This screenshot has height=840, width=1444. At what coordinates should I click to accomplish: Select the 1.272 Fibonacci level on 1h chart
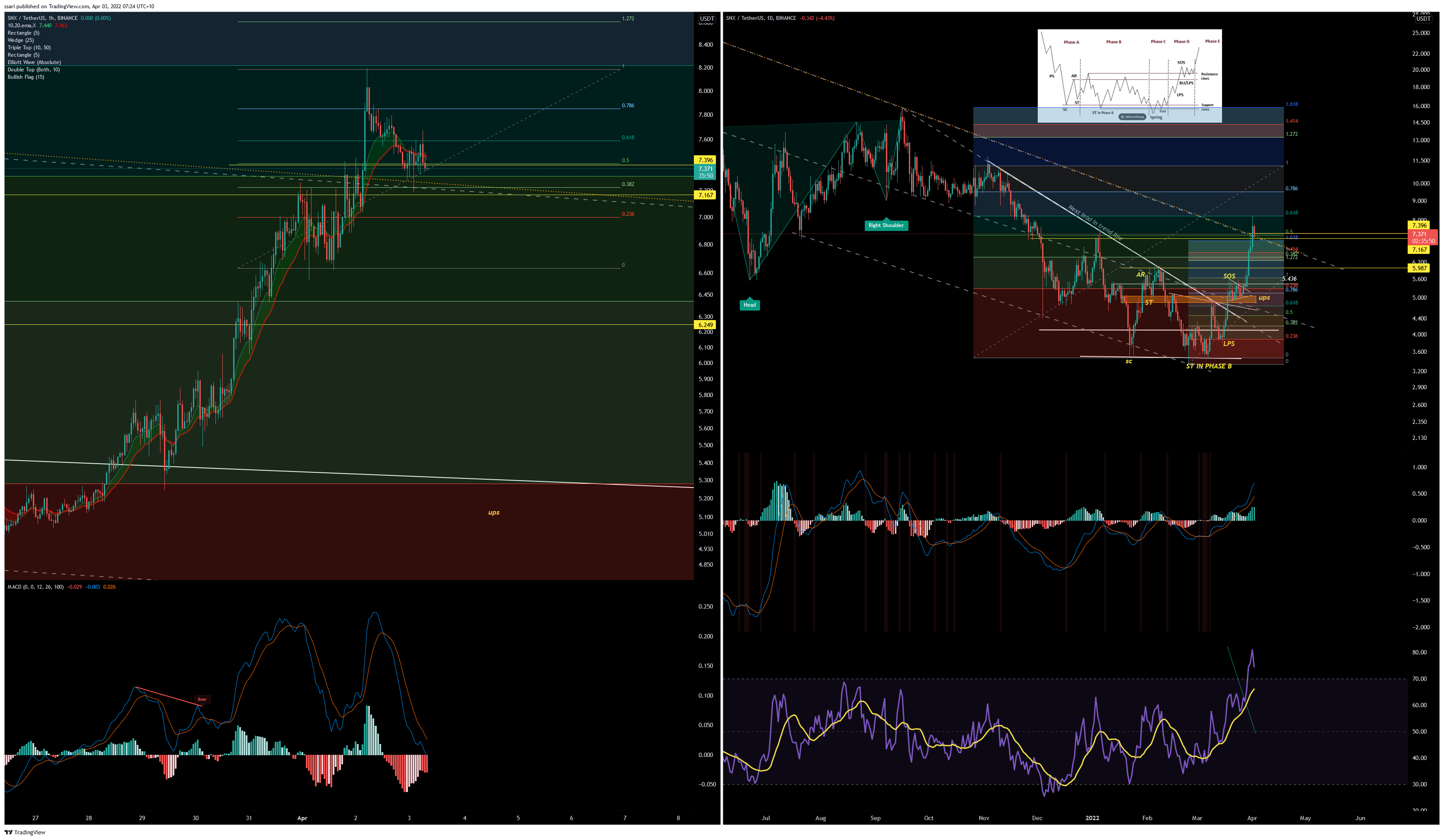click(628, 18)
